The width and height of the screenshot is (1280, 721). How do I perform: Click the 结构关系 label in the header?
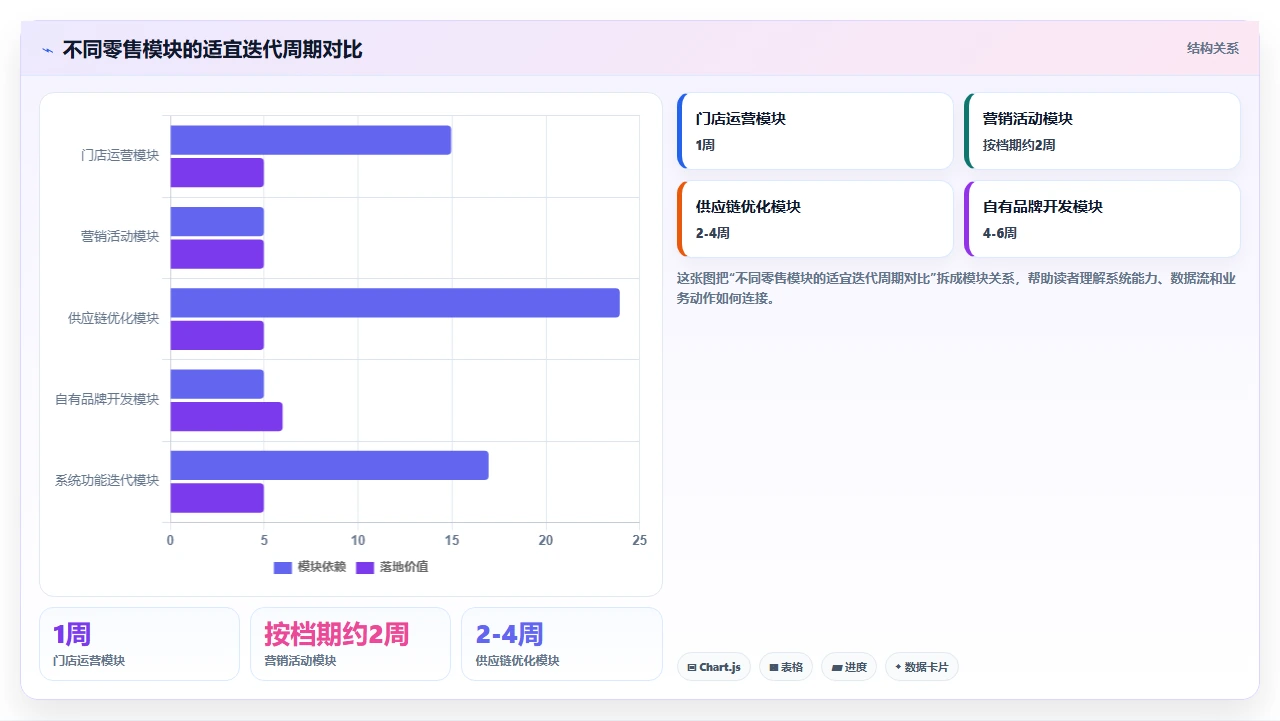coord(1213,48)
